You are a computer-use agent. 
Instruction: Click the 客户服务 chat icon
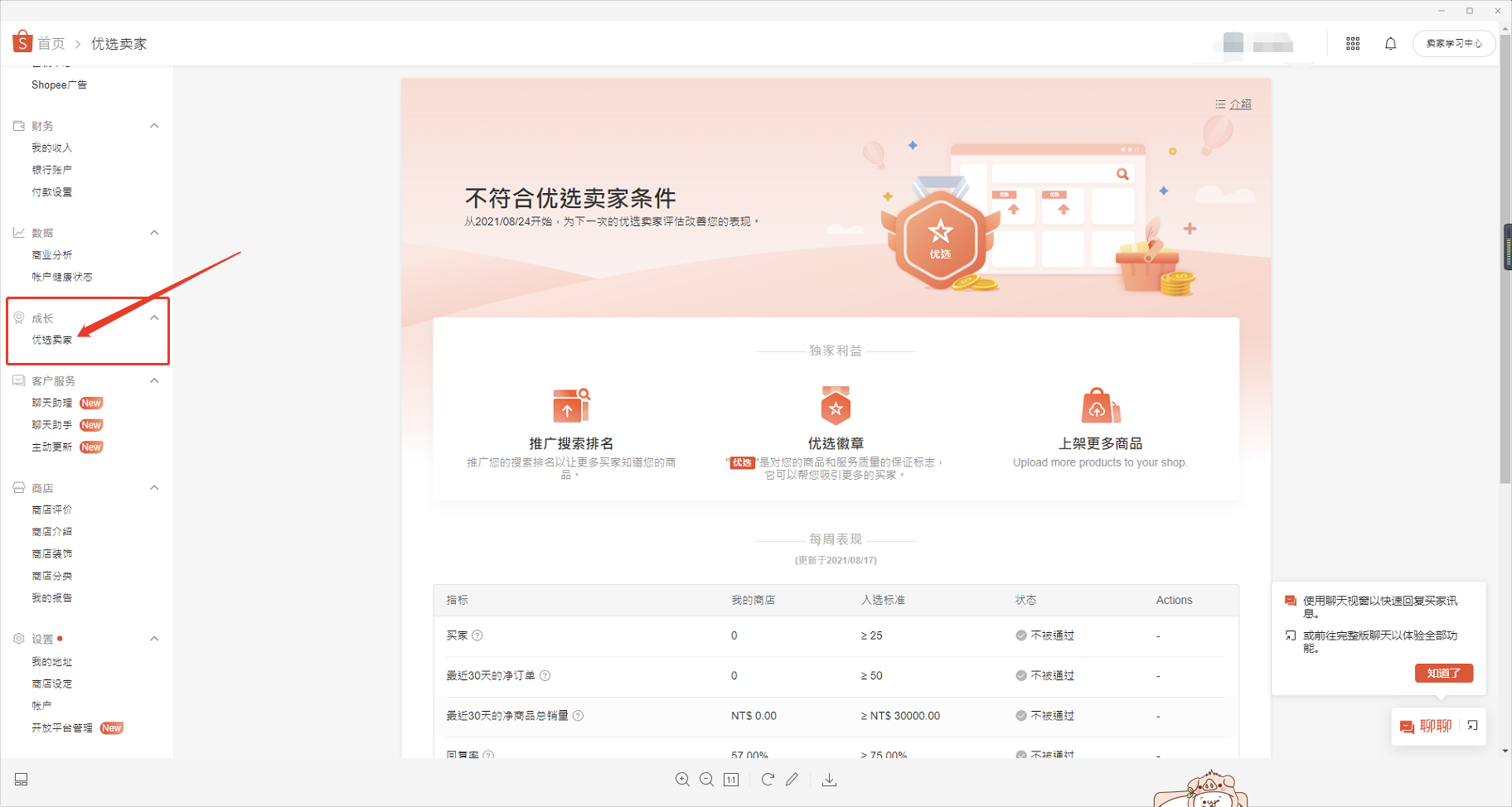tap(19, 381)
